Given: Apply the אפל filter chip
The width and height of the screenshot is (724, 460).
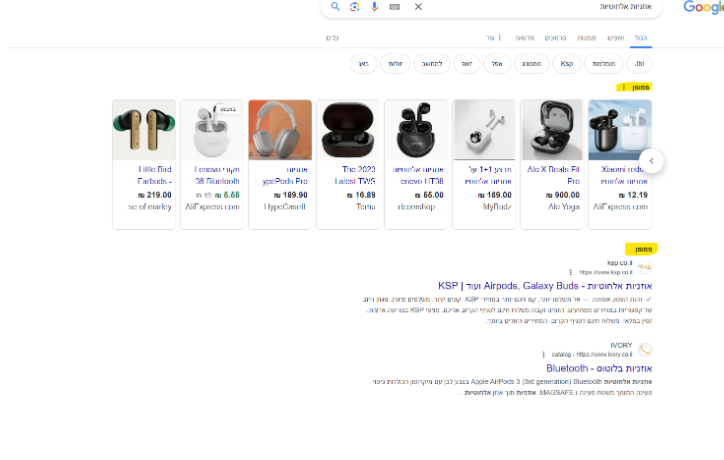Looking at the screenshot, I should pyautogui.click(x=497, y=64).
